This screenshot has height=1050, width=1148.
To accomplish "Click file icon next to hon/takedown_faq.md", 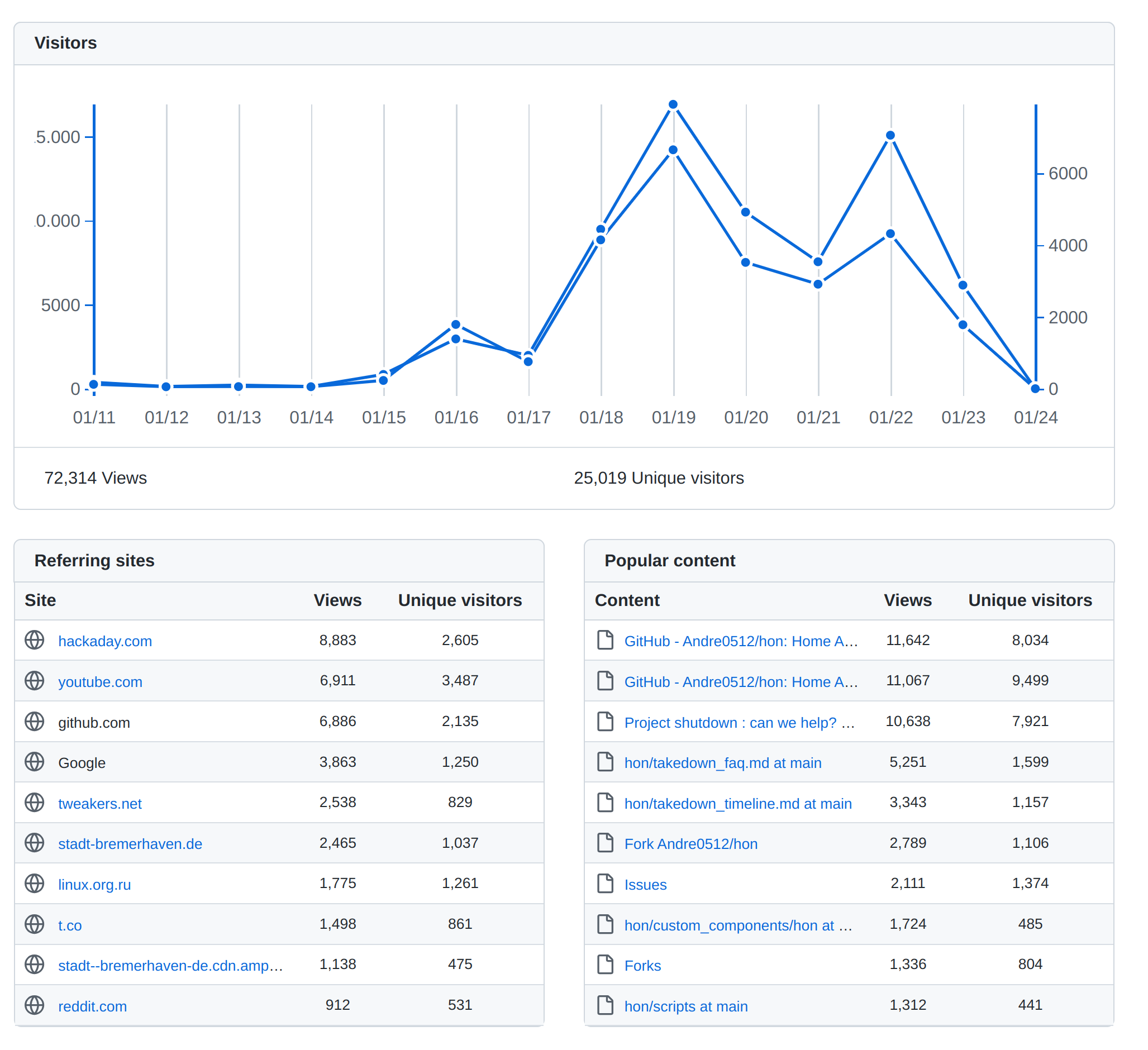I will [x=606, y=762].
